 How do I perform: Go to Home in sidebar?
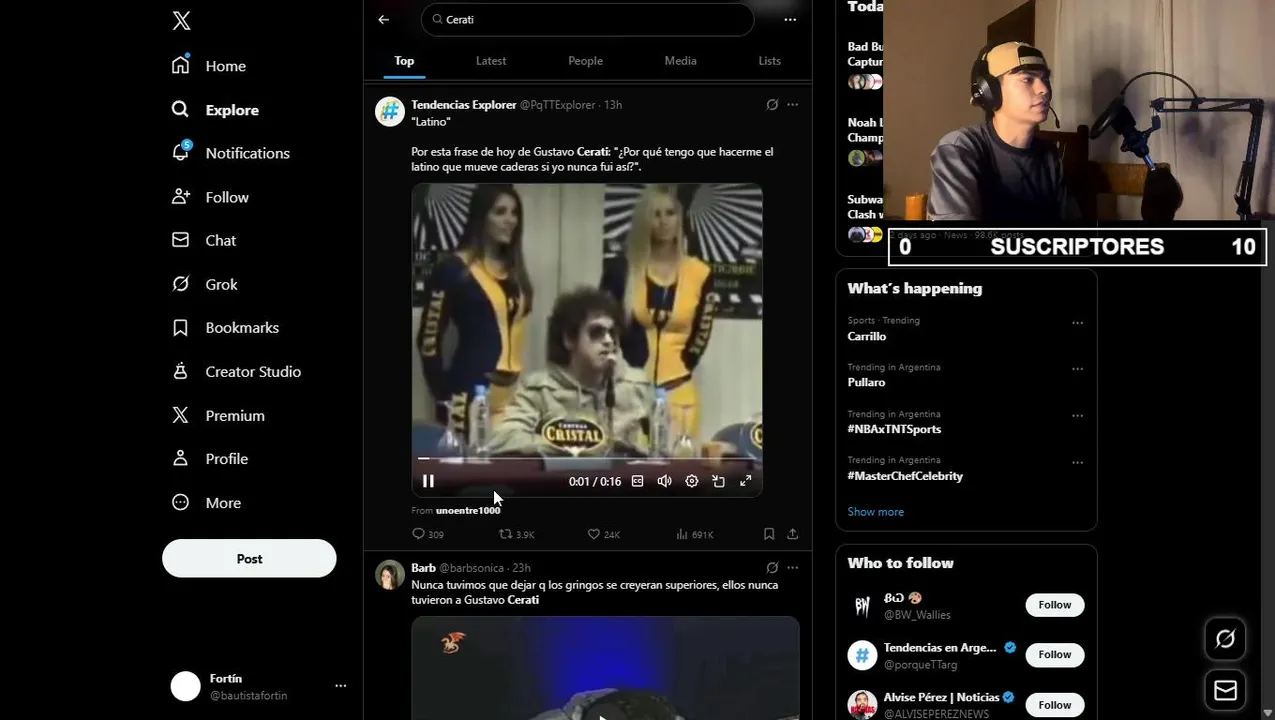209,66
